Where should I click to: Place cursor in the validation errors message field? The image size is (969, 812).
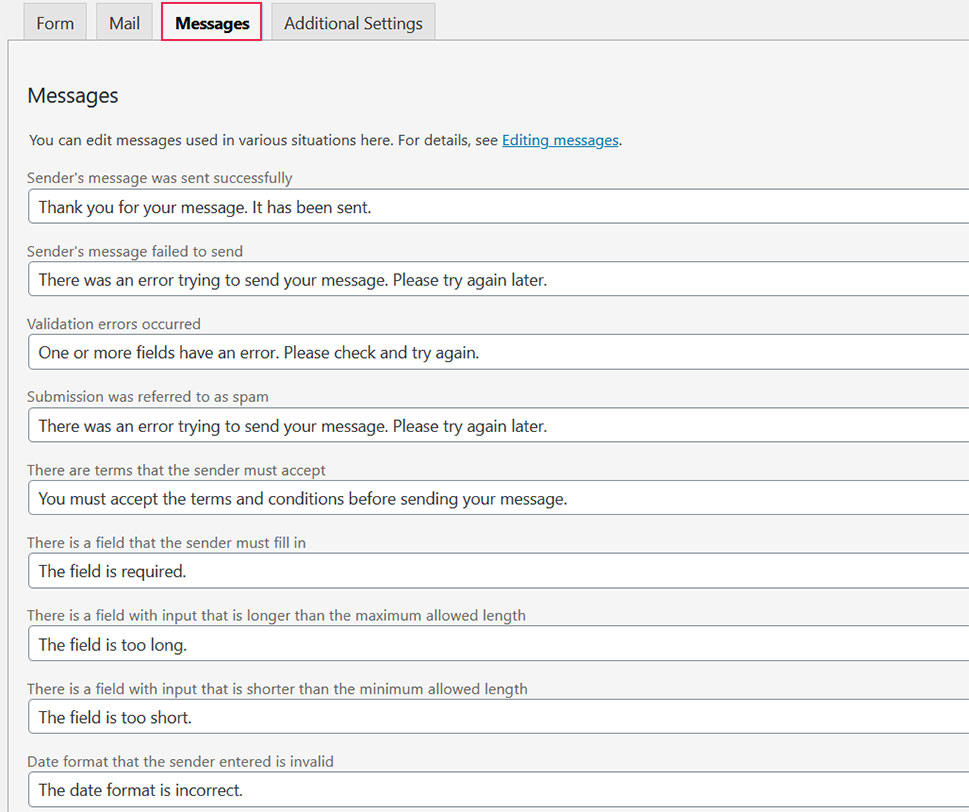tap(400, 352)
